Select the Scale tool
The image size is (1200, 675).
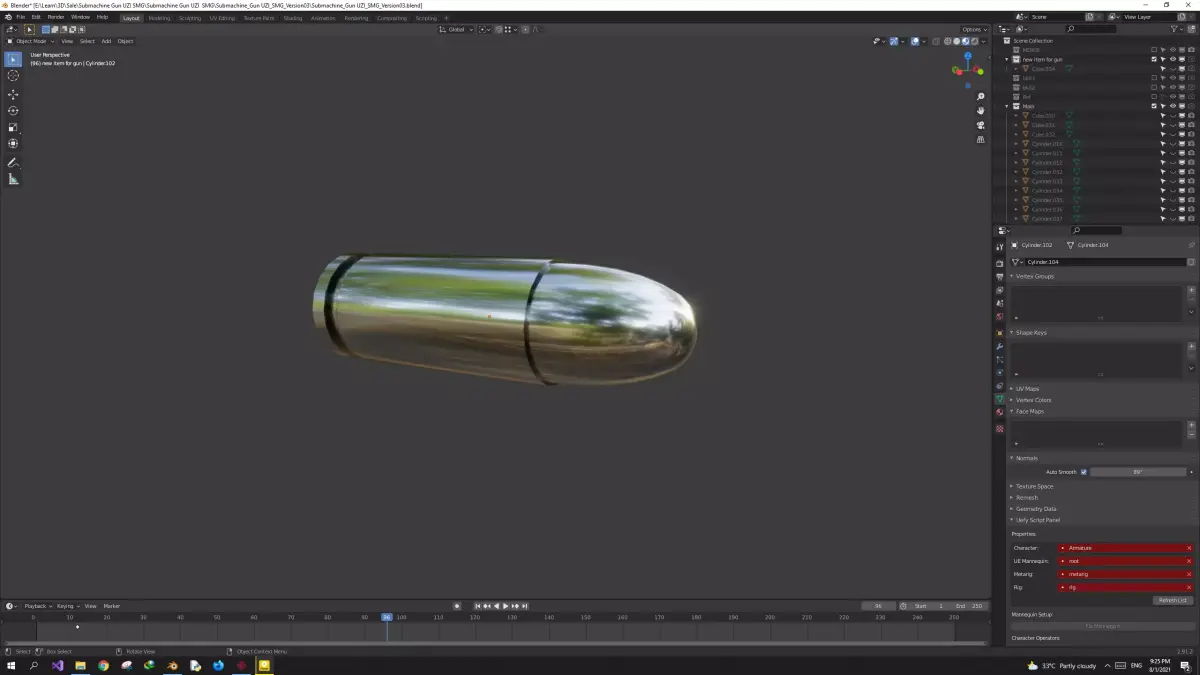click(13, 128)
